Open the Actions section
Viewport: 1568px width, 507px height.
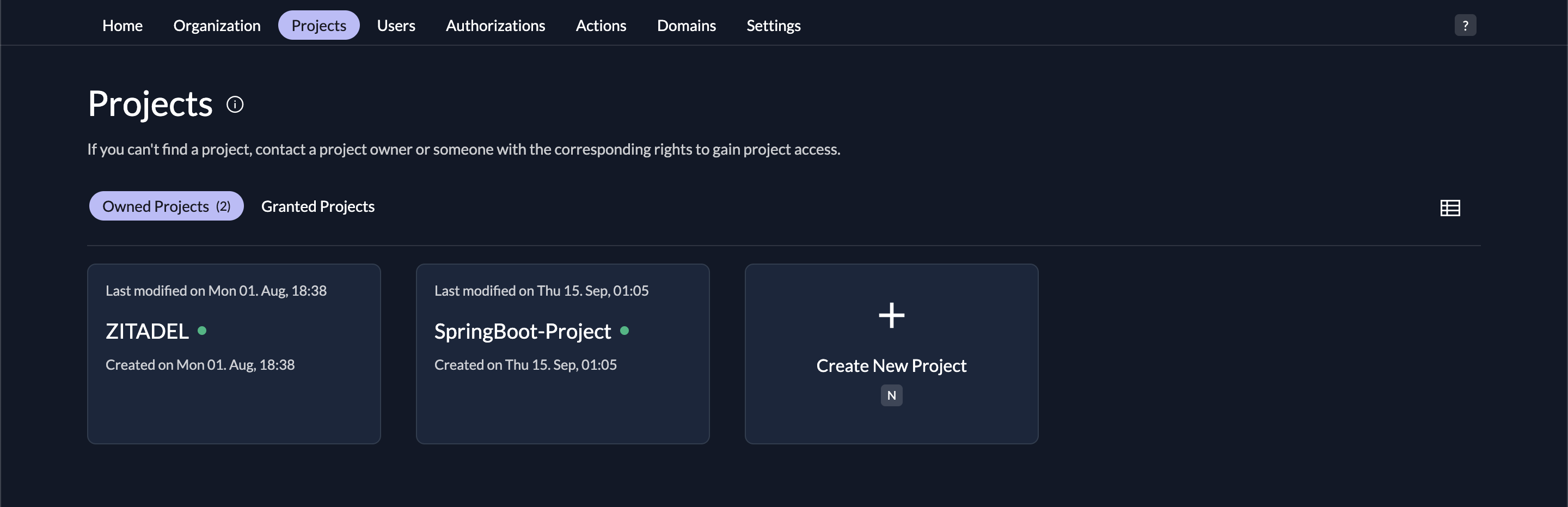[x=601, y=26]
